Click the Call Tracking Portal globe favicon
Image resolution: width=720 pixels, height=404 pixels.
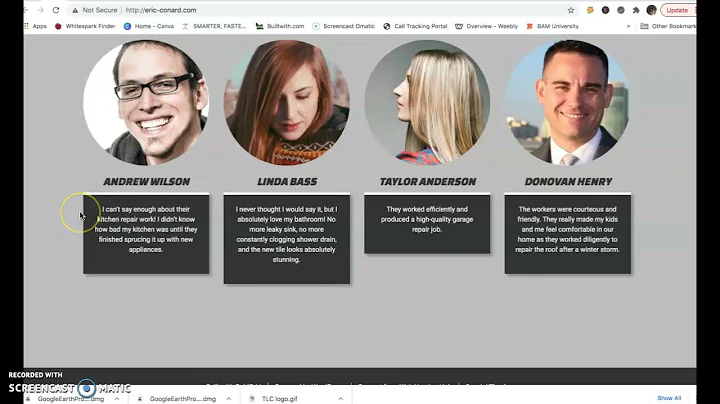387,26
